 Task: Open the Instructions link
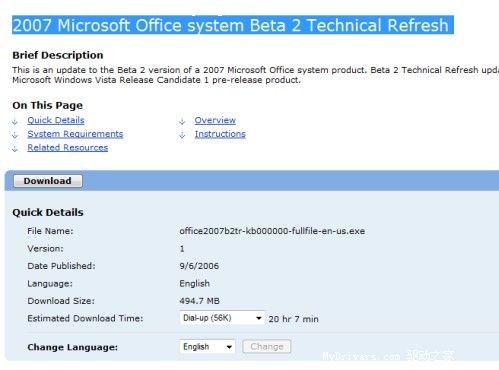click(x=220, y=134)
